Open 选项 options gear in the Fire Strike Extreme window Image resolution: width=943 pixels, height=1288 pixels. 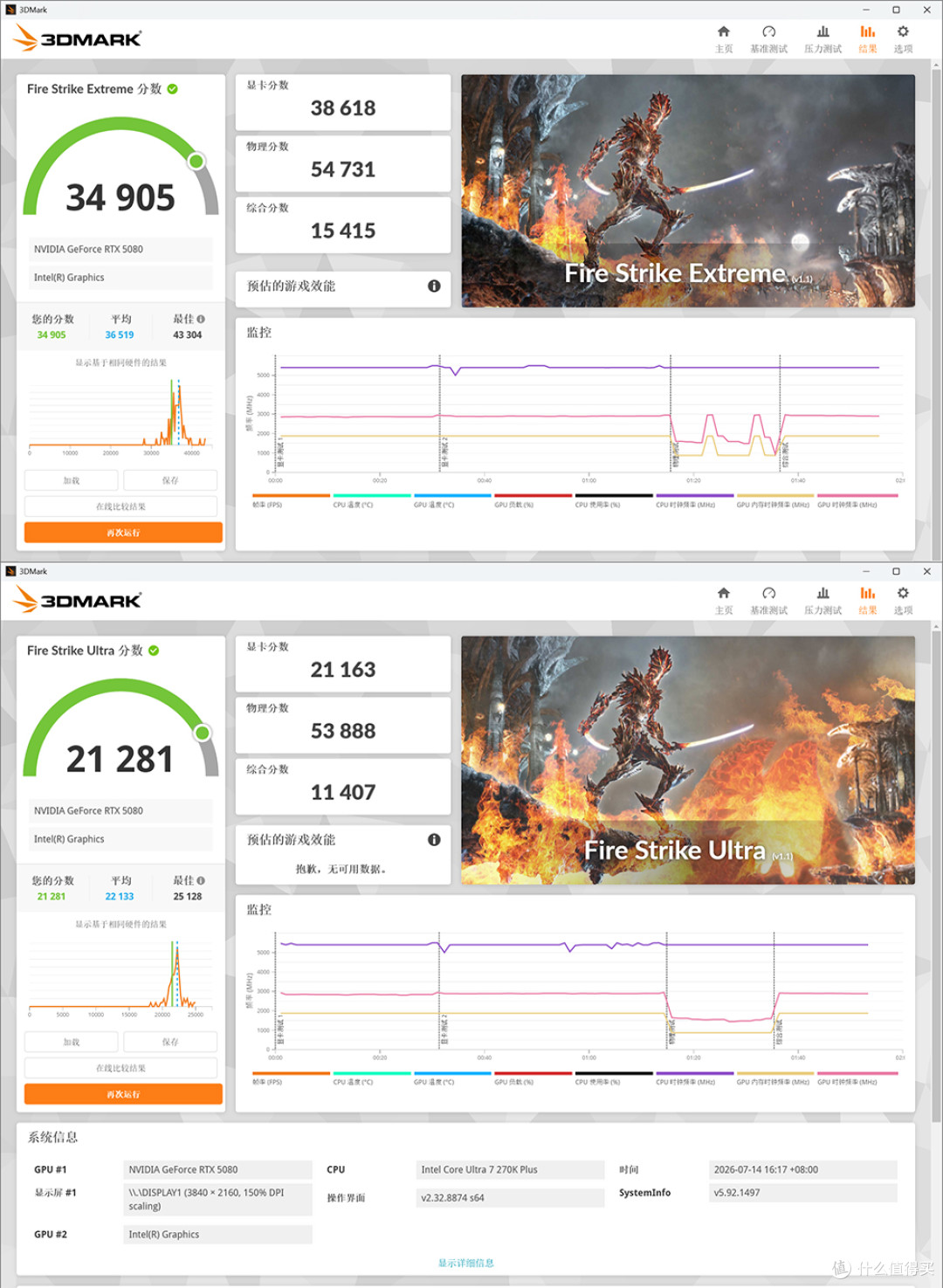(903, 39)
